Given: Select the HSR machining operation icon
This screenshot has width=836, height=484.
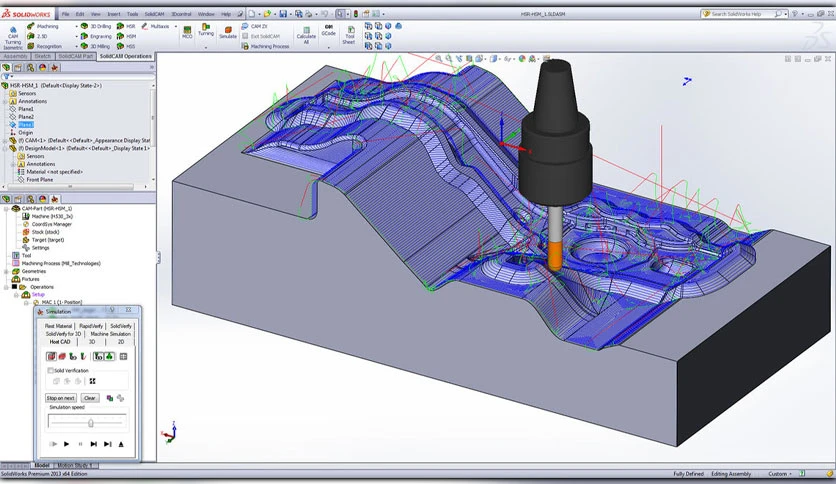Looking at the screenshot, I should [119, 26].
